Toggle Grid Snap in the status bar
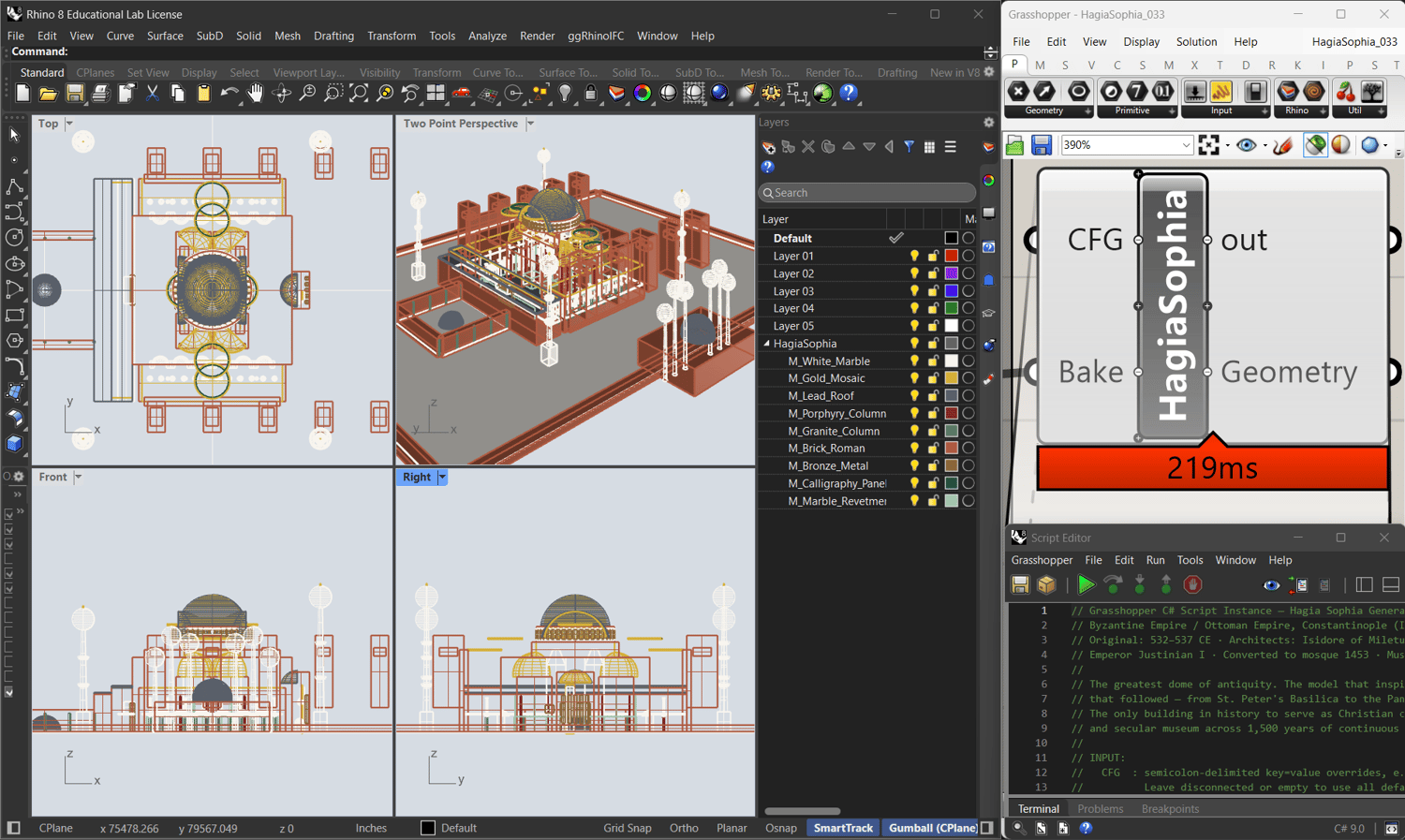The image size is (1405, 840). click(627, 828)
